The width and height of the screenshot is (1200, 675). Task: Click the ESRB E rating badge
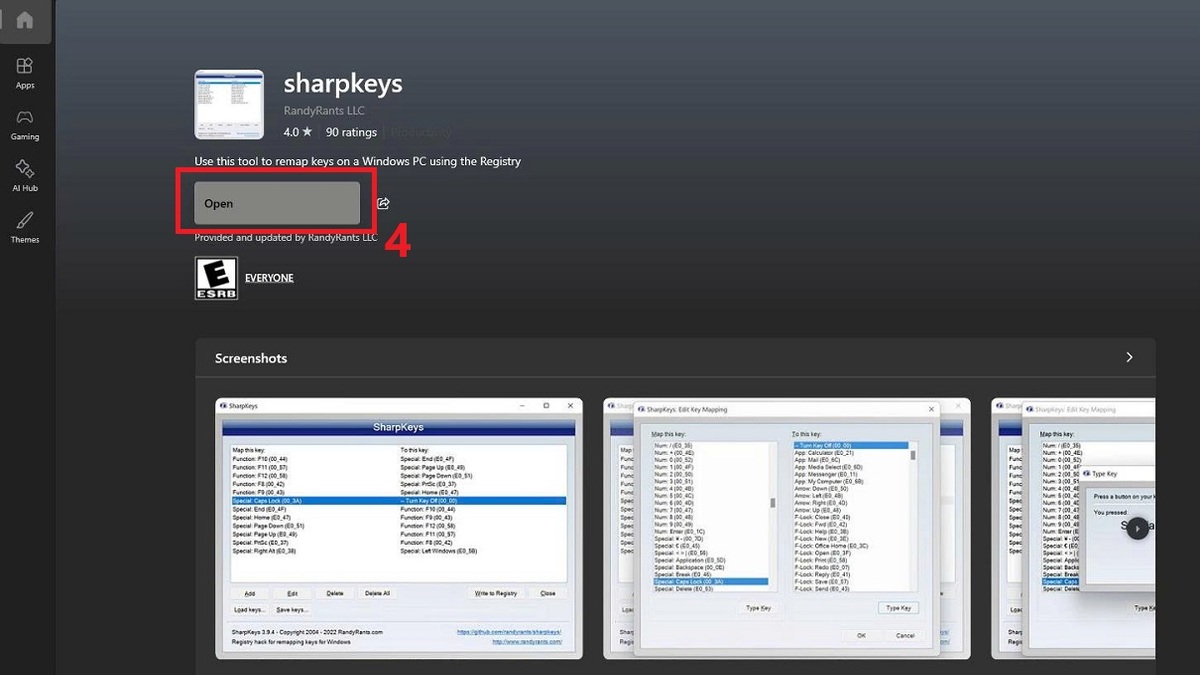point(216,278)
